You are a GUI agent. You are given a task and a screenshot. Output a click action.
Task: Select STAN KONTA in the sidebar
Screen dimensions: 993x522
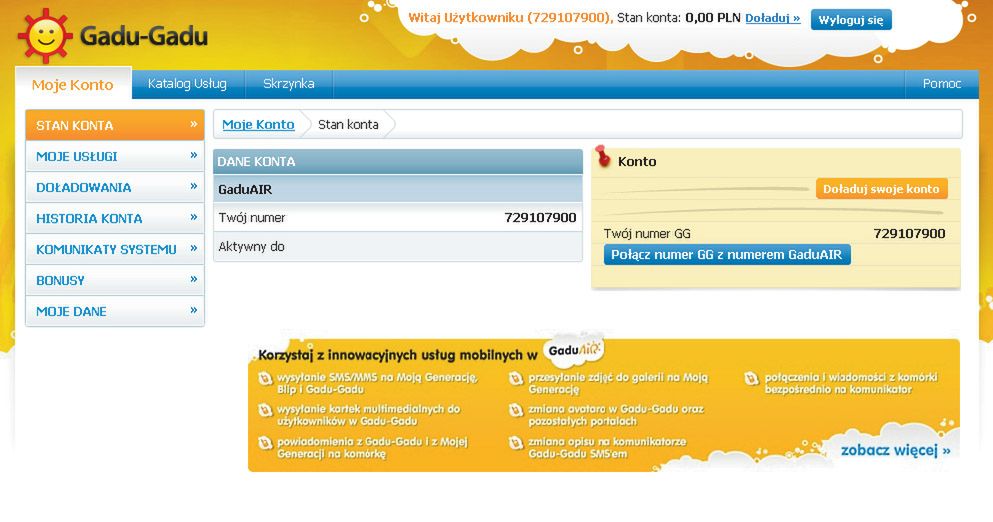[x=115, y=125]
